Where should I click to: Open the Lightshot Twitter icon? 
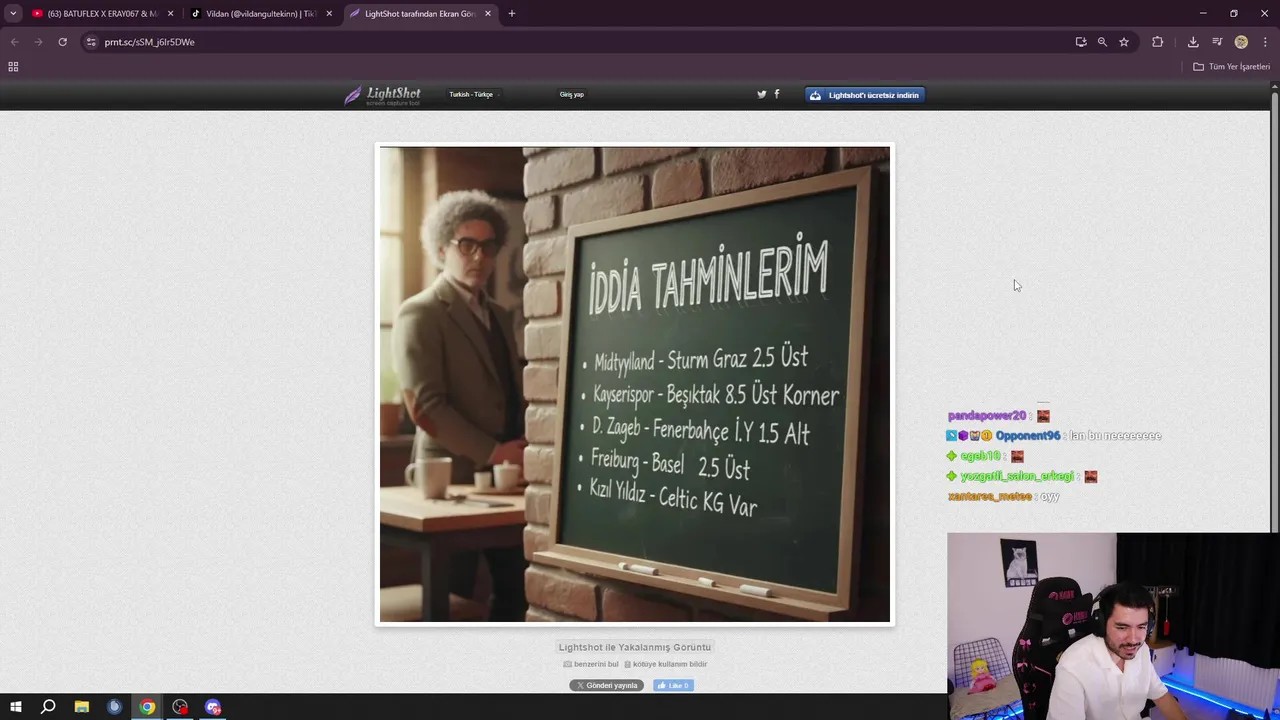(x=762, y=95)
